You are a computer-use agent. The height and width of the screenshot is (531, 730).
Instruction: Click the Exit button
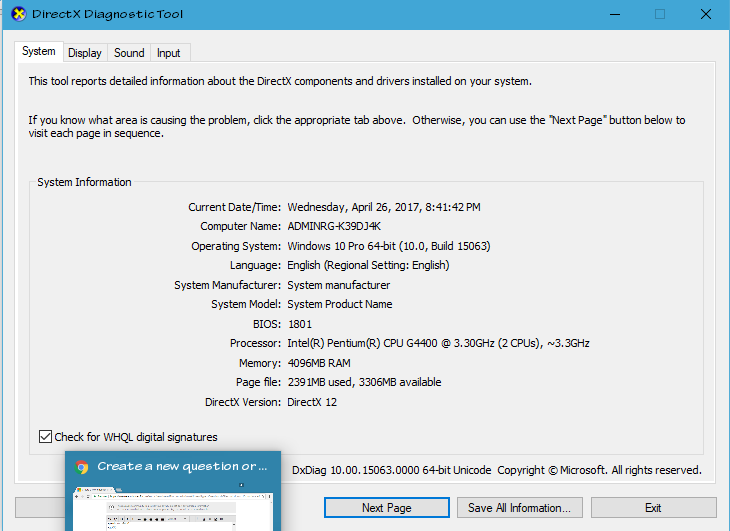(653, 508)
